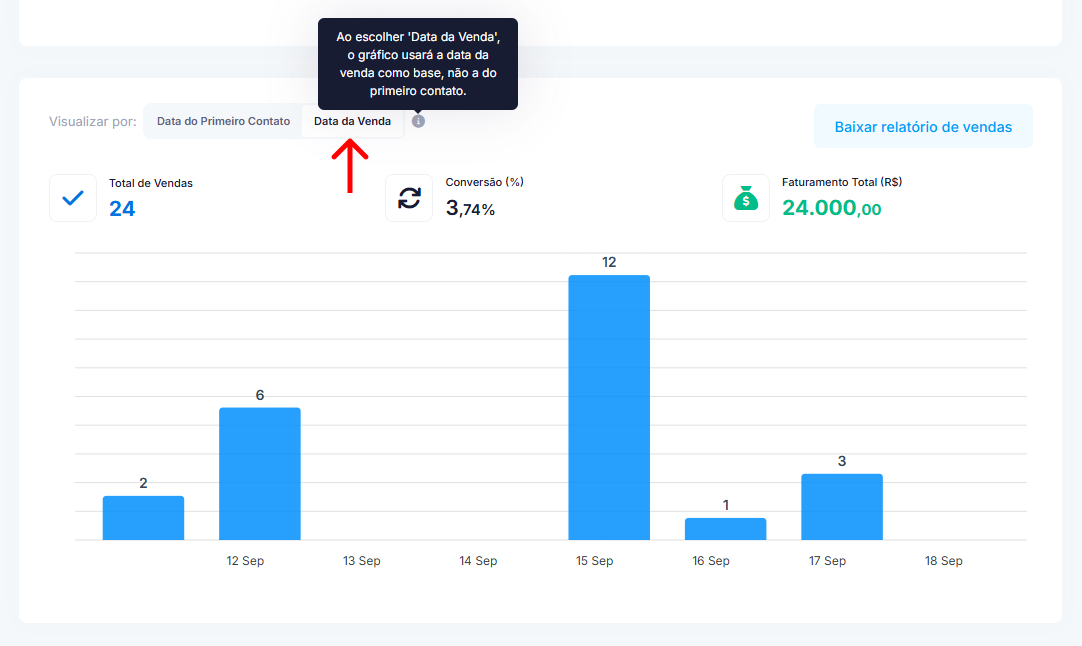Screen dimensions: 1082x646
Task: Click the dark tooltip about Data da Venda
Action: coord(417,63)
